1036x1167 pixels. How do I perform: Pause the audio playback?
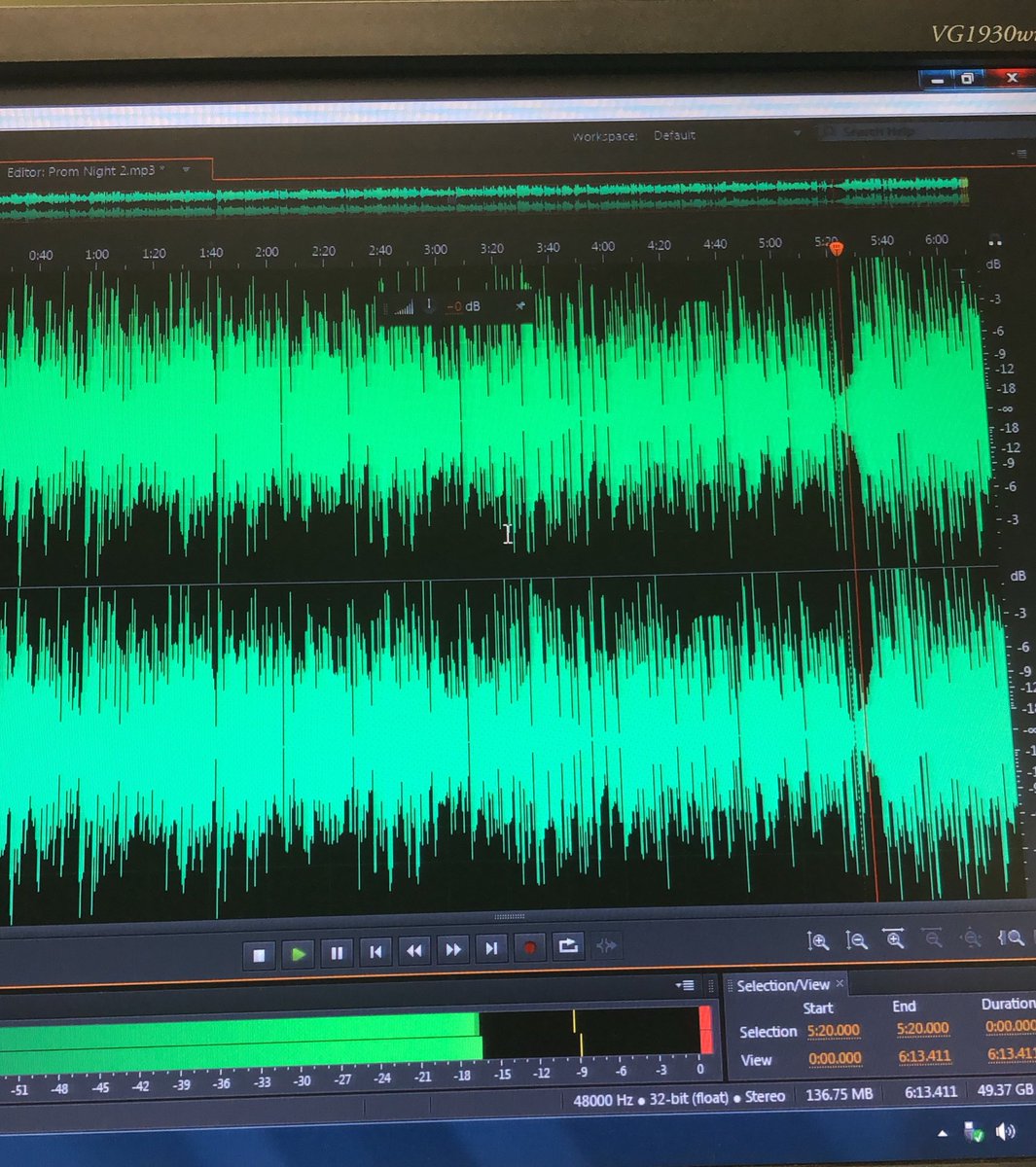click(x=337, y=950)
